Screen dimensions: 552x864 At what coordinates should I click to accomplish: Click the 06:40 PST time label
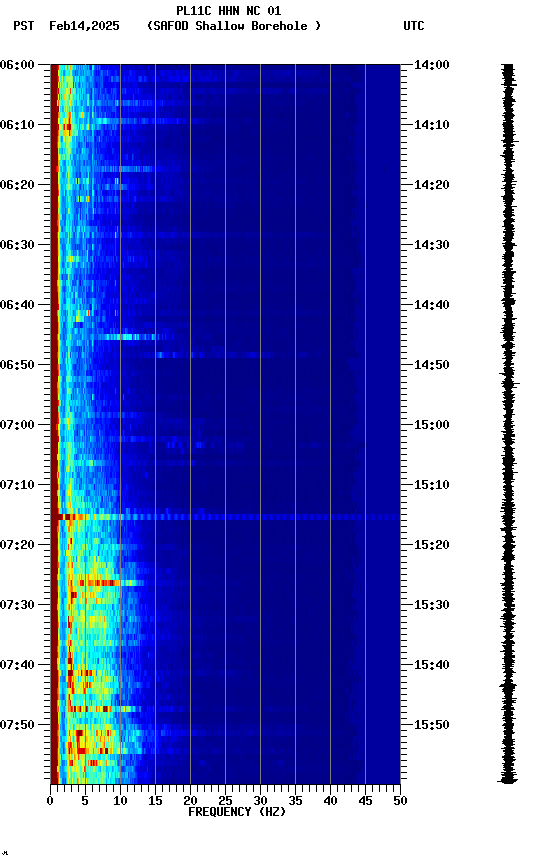17,305
